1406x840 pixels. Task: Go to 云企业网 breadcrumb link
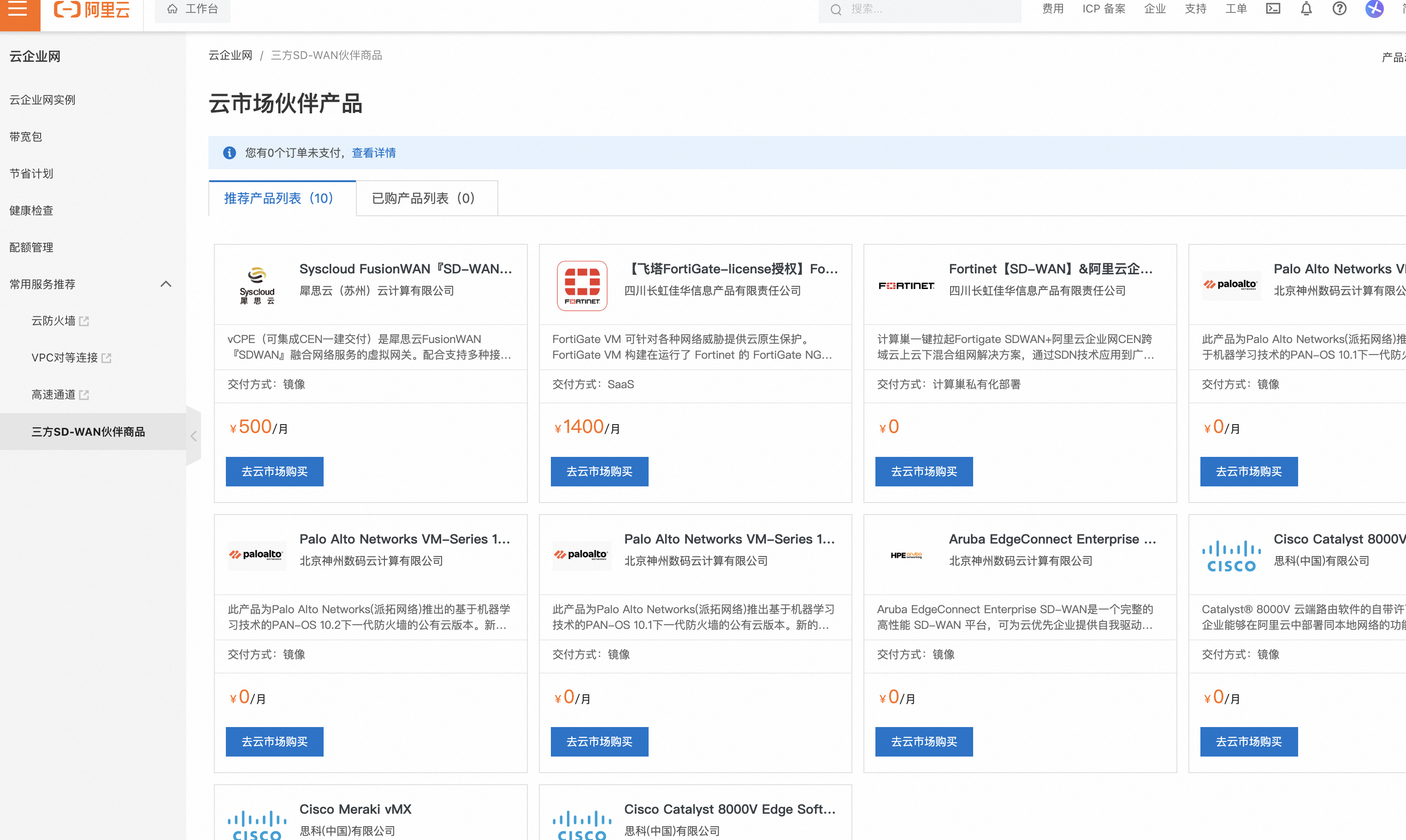point(230,55)
